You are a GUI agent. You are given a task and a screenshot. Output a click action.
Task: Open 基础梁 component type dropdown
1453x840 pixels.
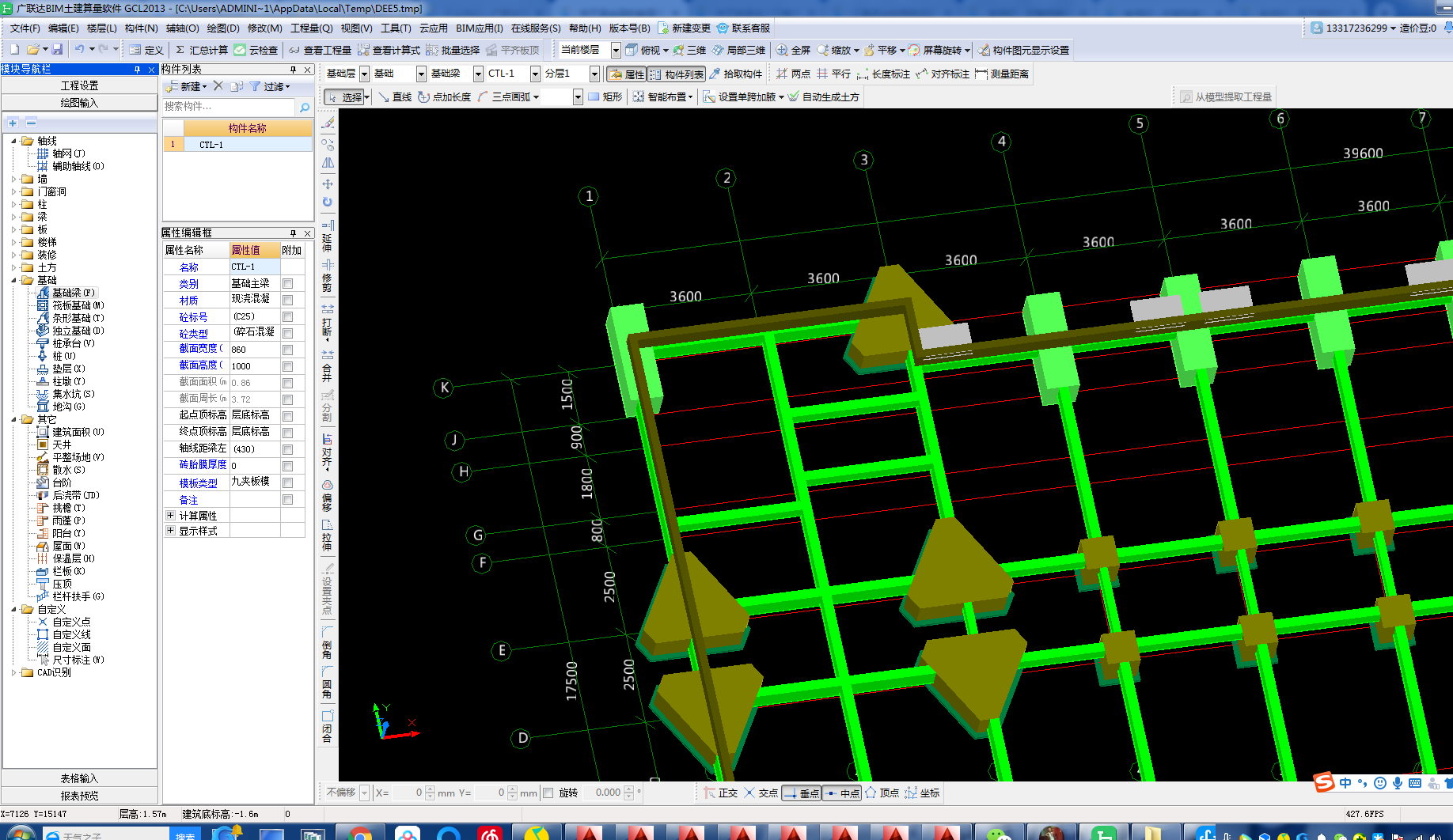478,74
